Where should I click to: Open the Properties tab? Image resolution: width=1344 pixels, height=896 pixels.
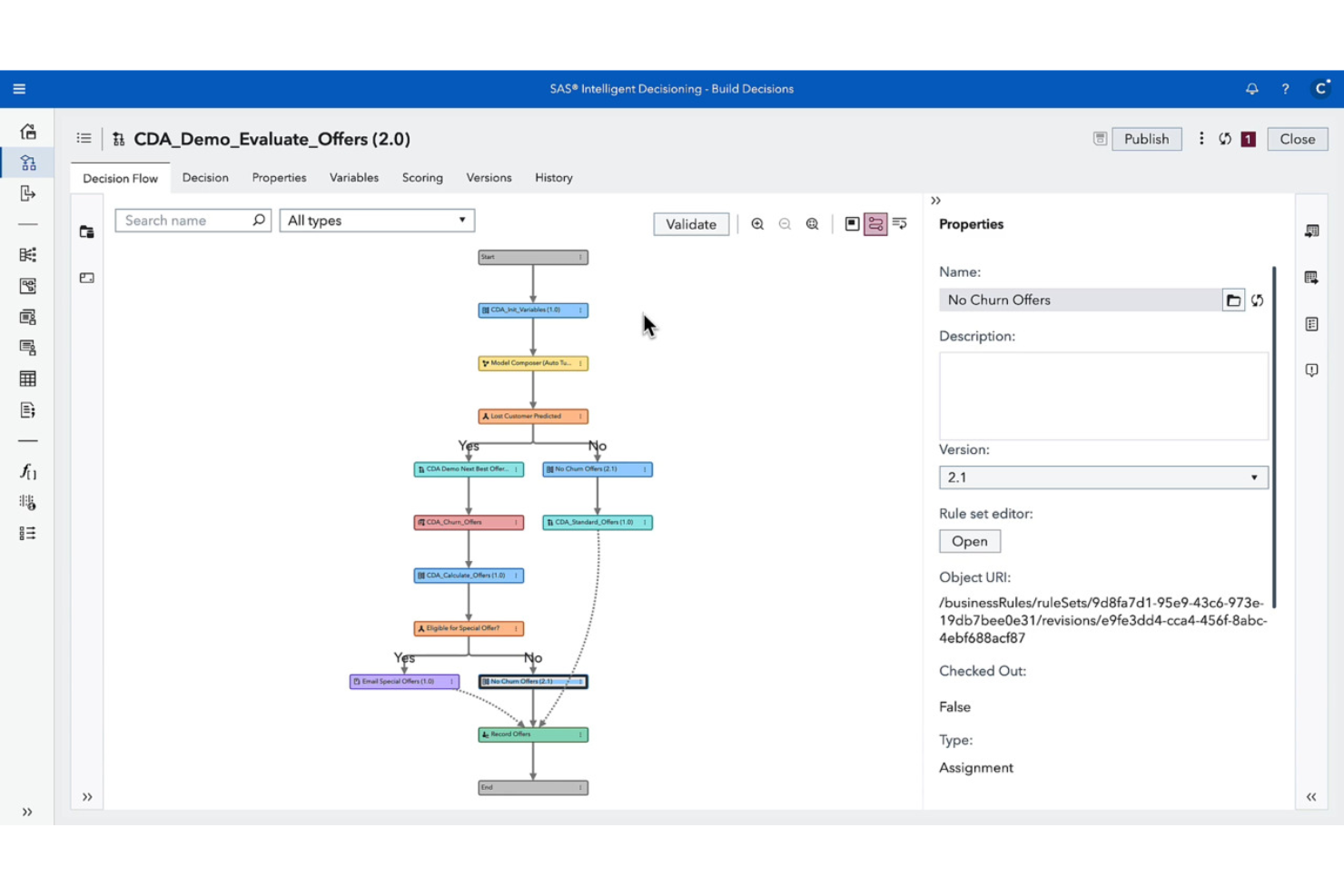pyautogui.click(x=279, y=178)
